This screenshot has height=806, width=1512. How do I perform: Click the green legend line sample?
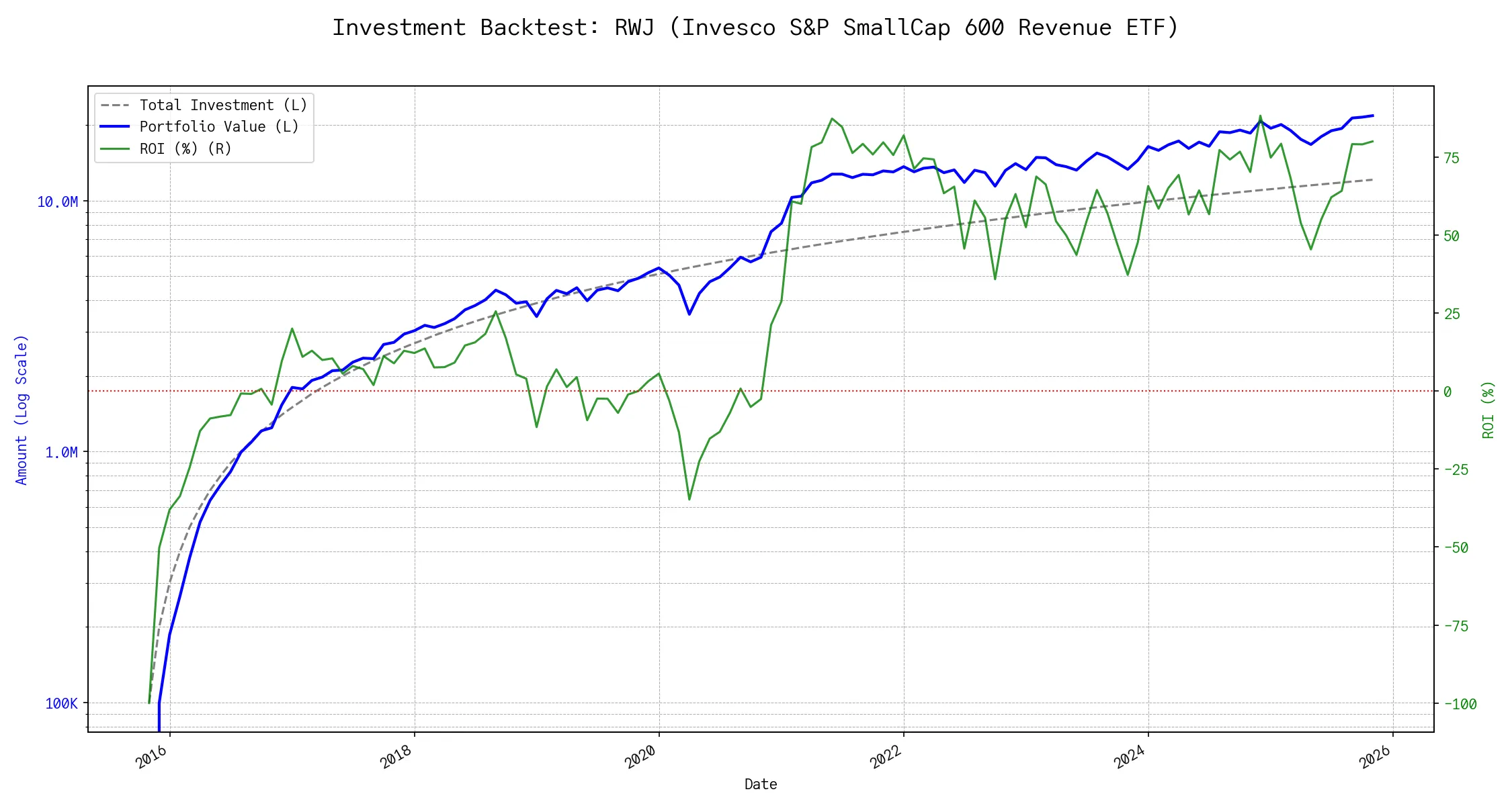[x=115, y=149]
